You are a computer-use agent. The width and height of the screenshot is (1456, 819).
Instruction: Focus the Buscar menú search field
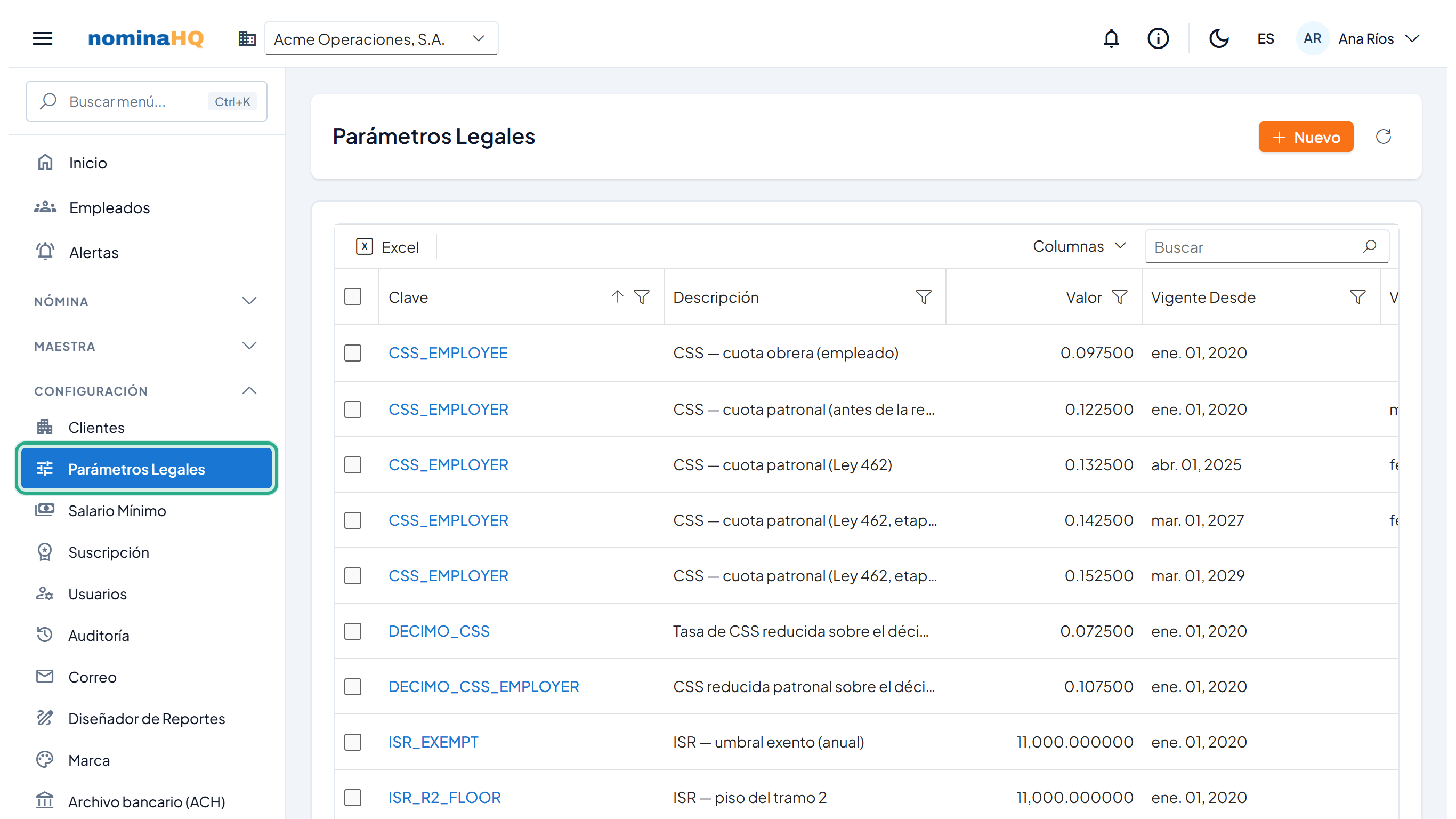pos(146,101)
